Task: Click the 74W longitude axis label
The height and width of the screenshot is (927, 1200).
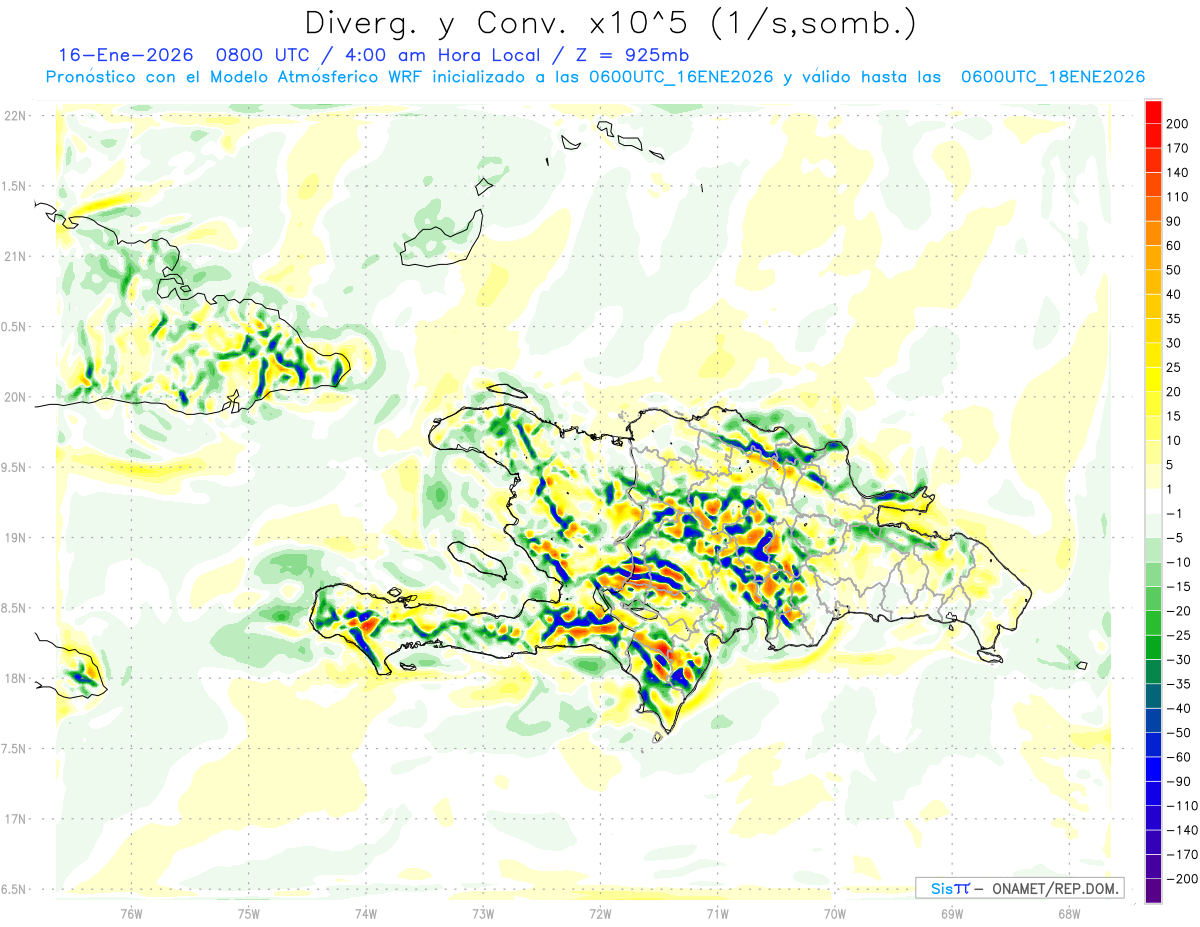Action: pos(365,913)
